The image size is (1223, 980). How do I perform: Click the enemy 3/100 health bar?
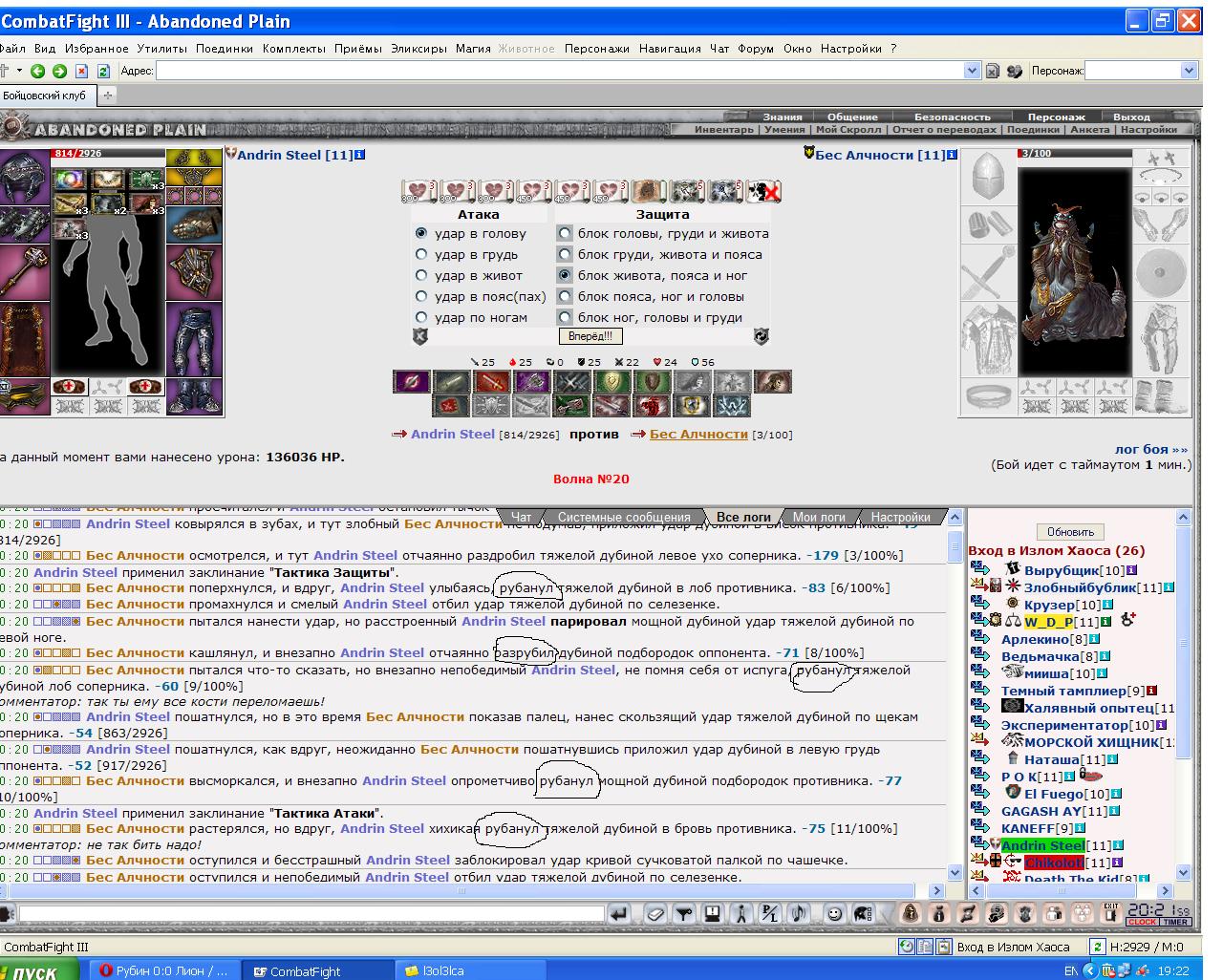pos(1073,153)
